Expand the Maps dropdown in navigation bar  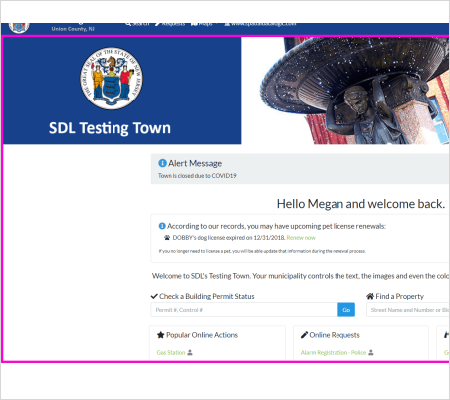204,24
